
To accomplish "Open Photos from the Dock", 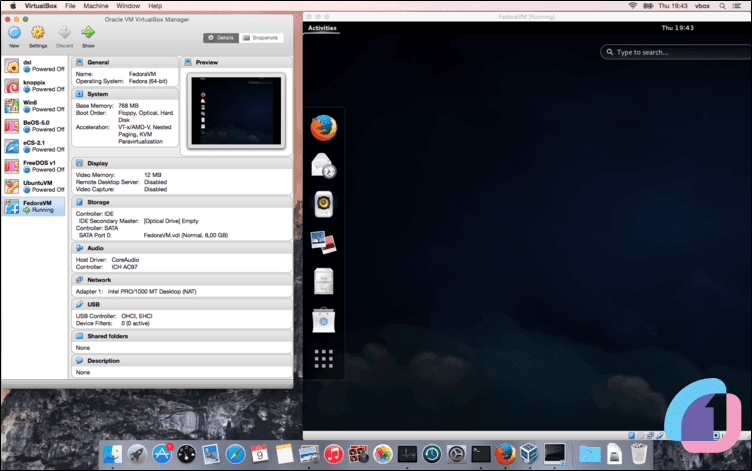I will [x=383, y=454].
